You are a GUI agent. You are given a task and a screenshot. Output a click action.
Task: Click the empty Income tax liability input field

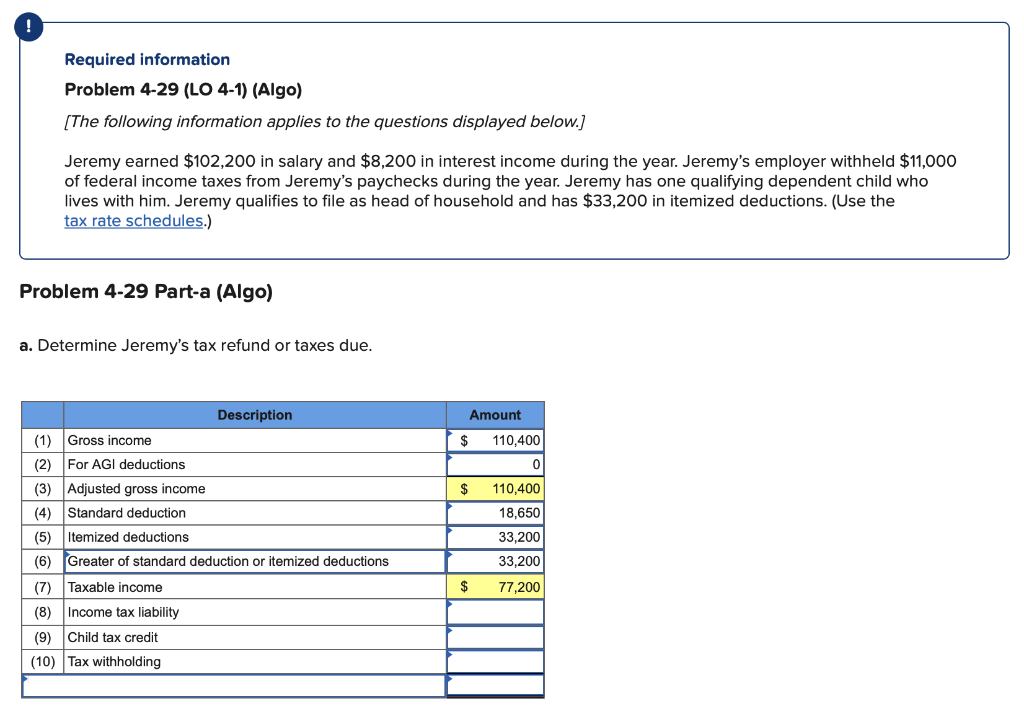pyautogui.click(x=497, y=612)
